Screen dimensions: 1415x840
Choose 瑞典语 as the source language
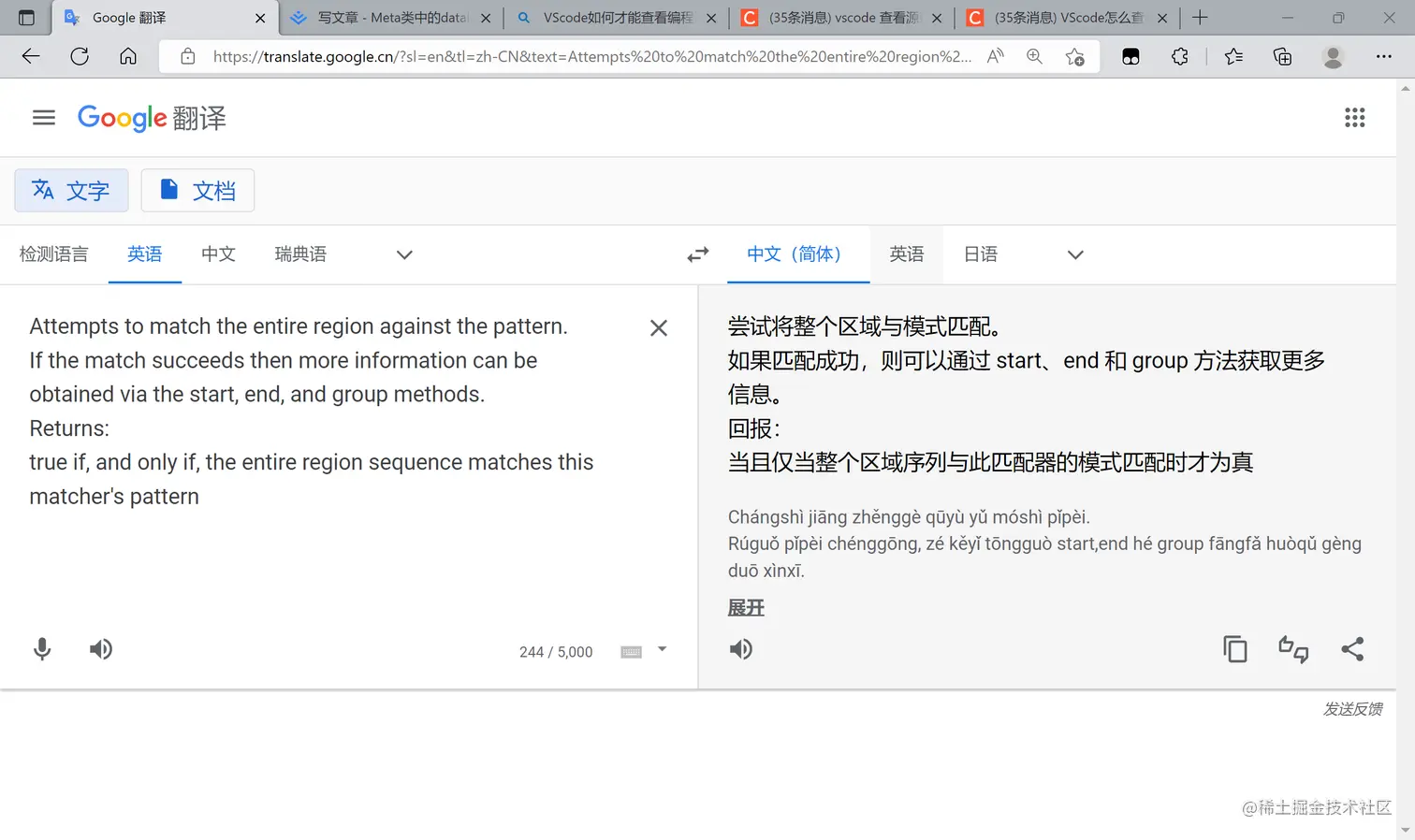tap(300, 254)
